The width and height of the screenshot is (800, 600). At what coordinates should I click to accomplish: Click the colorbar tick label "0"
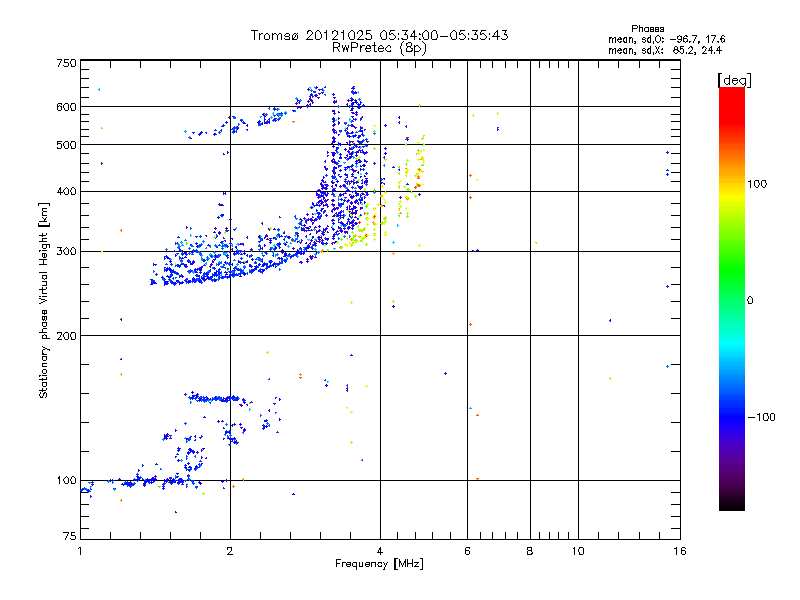pyautogui.click(x=750, y=301)
